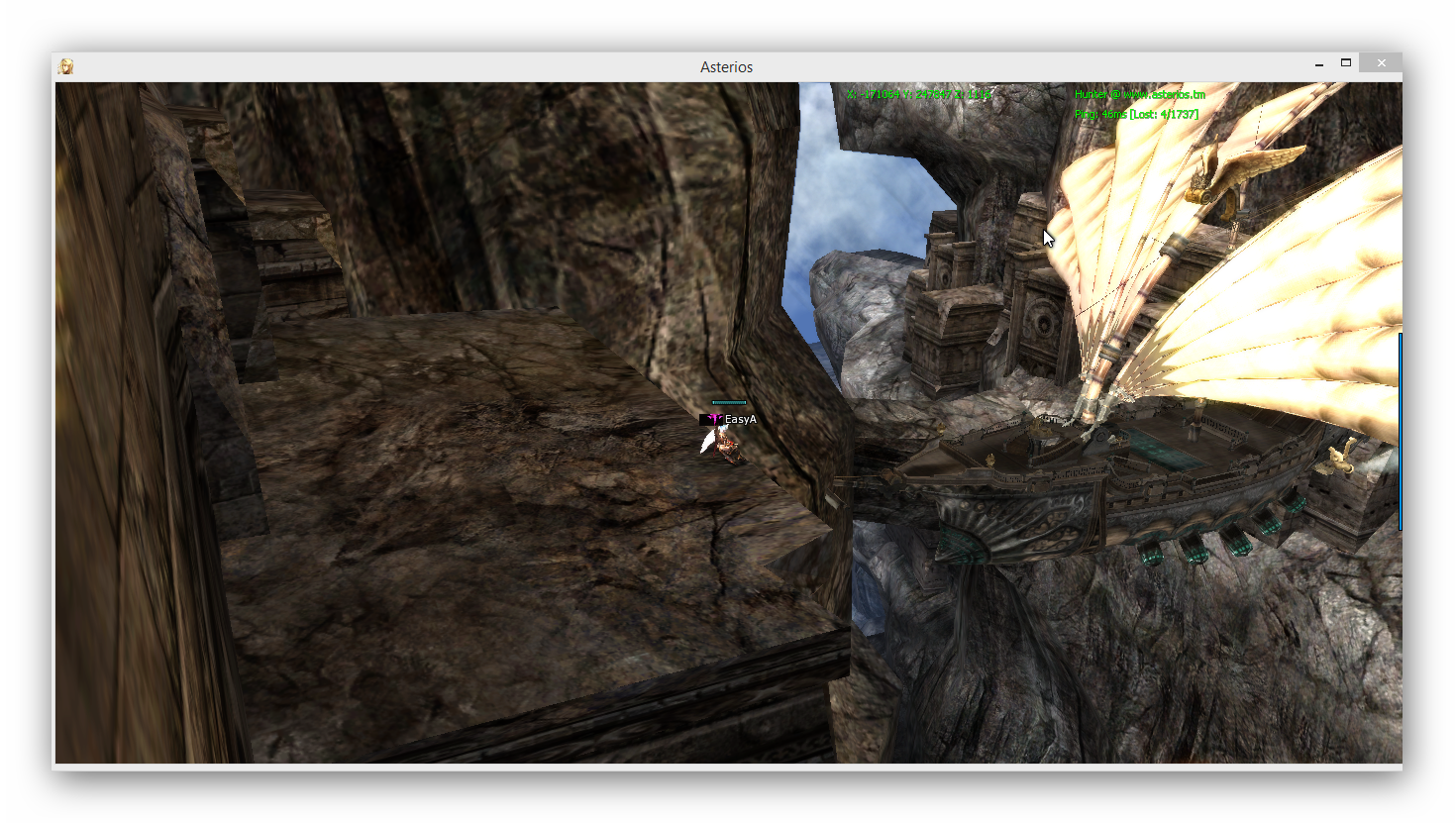The image size is (1456, 823).
Task: Click the teal health bar above EasyA
Action: [729, 403]
